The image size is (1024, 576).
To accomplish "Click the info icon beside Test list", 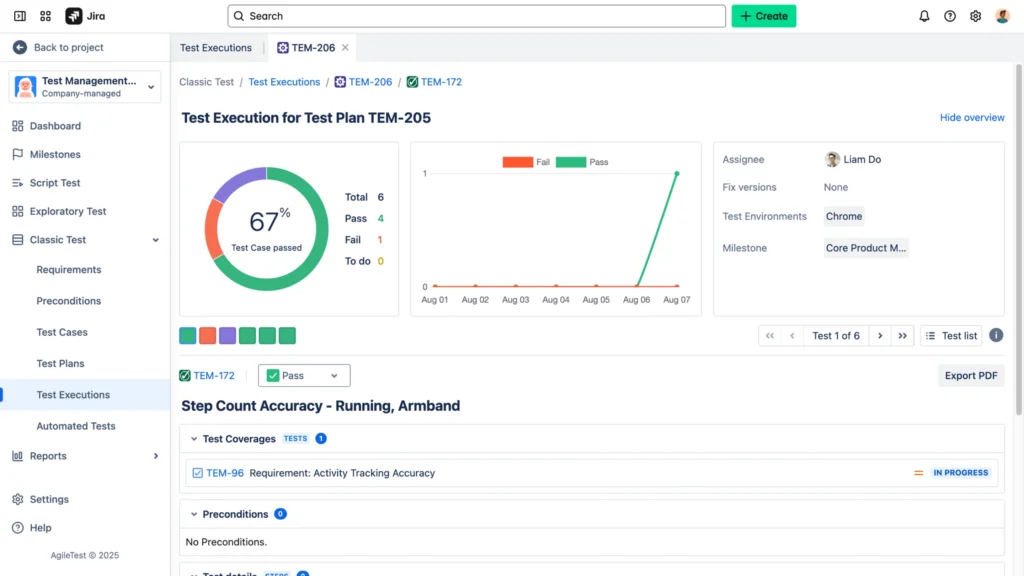I will point(996,335).
